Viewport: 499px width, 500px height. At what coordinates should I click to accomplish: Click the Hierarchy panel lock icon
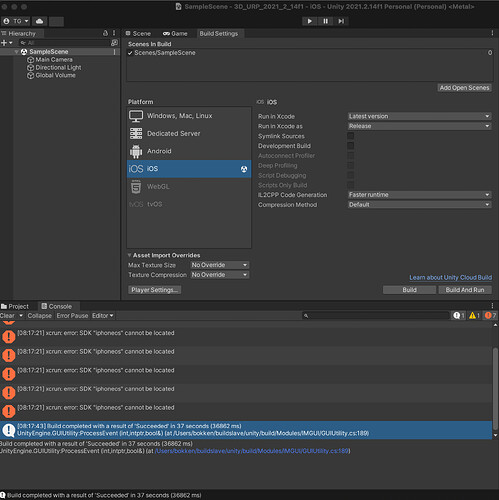[105, 33]
